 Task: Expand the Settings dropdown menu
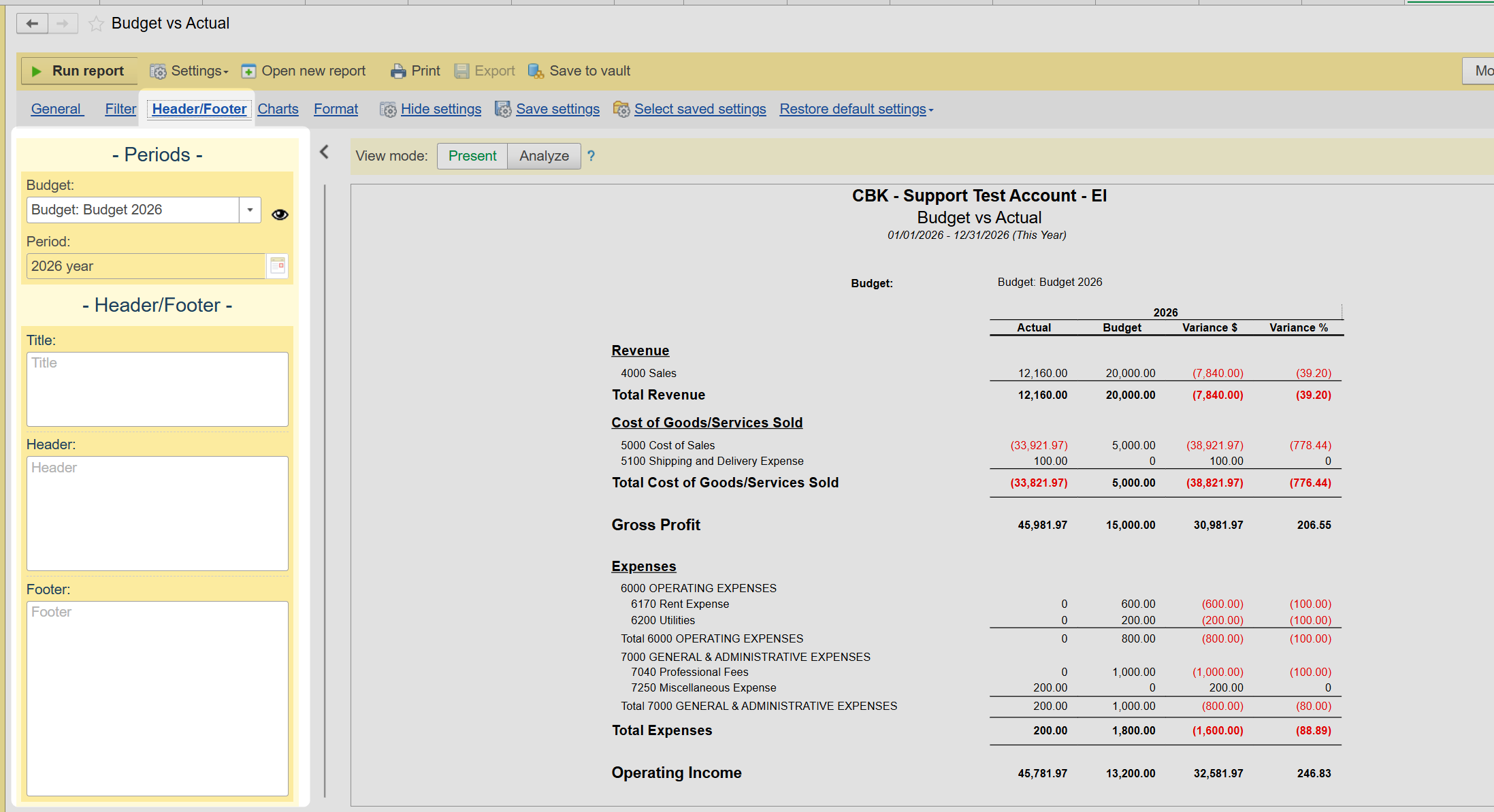click(x=190, y=71)
